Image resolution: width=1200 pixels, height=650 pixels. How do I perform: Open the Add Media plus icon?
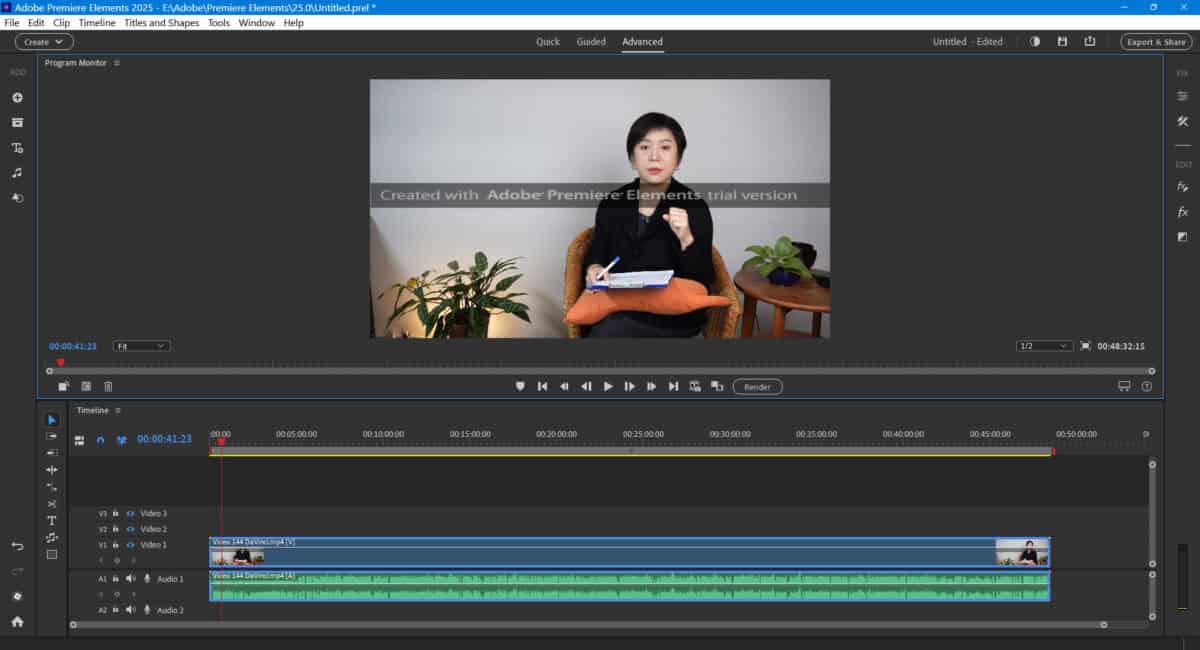(17, 98)
